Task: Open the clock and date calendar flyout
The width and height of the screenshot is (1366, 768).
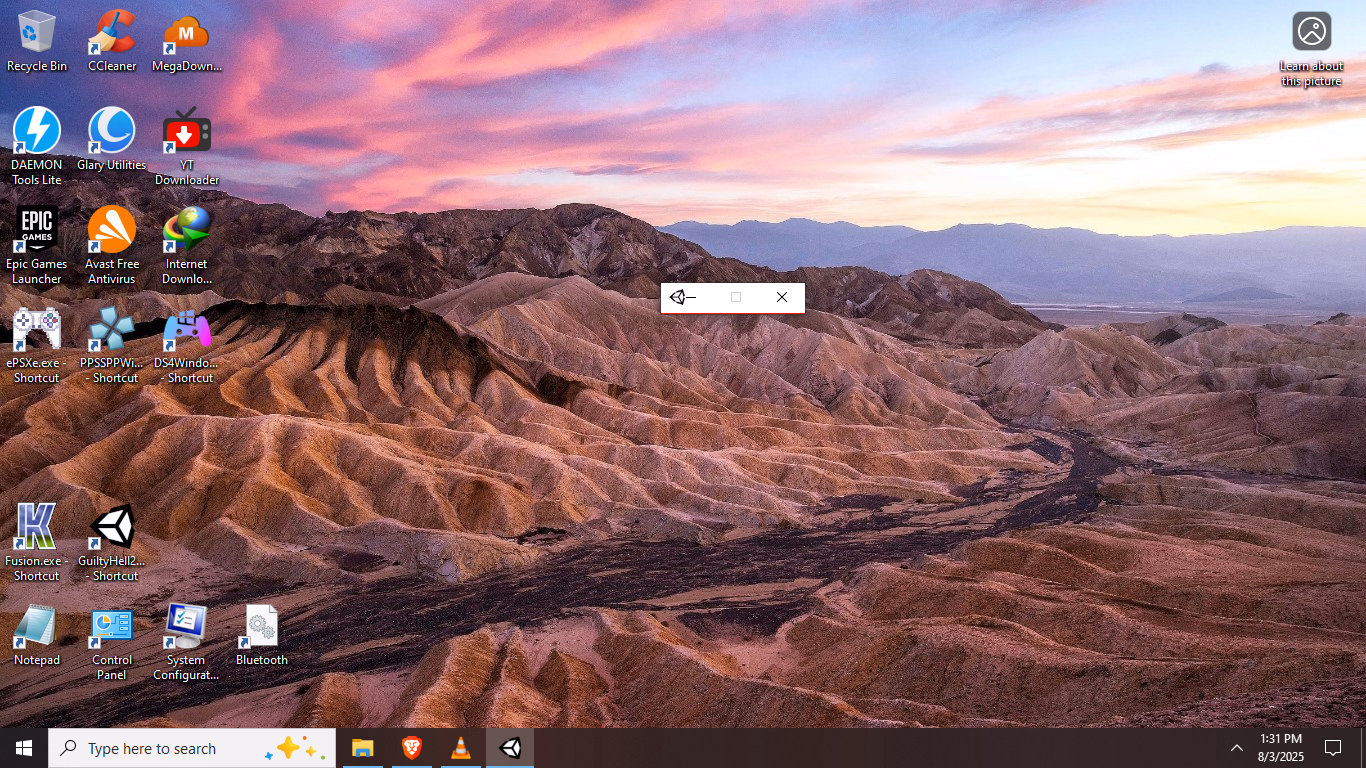Action: click(x=1281, y=748)
